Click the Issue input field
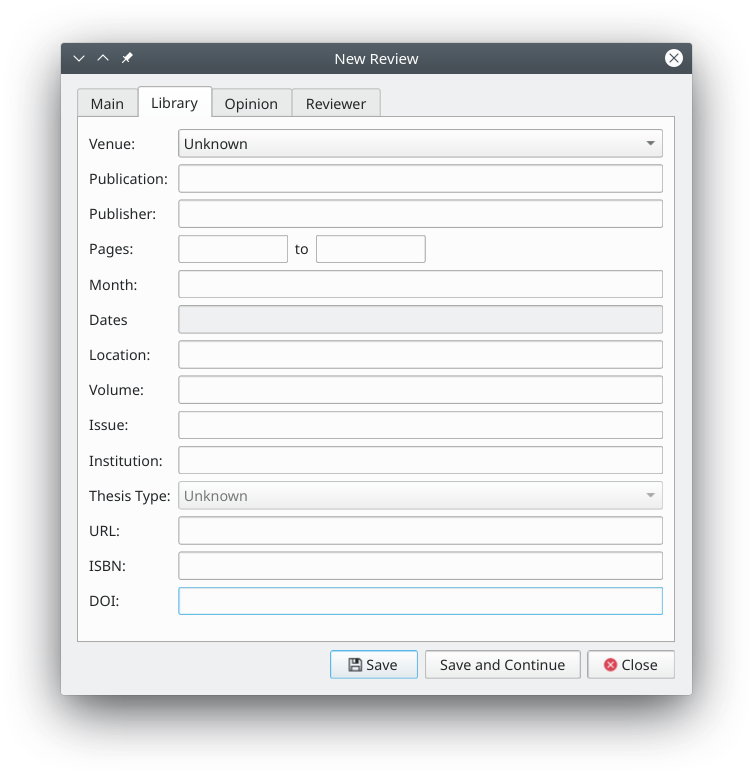Image resolution: width=753 pixels, height=774 pixels. [420, 425]
